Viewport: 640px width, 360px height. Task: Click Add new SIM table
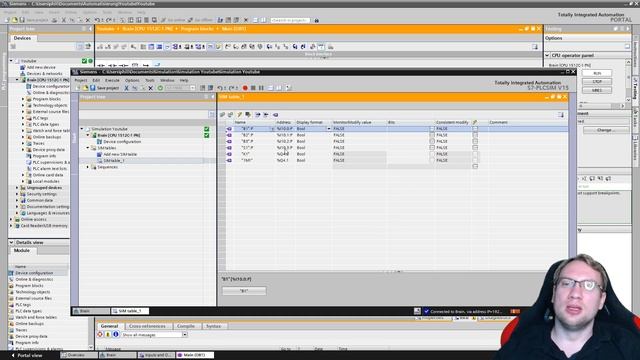pyautogui.click(x=120, y=154)
